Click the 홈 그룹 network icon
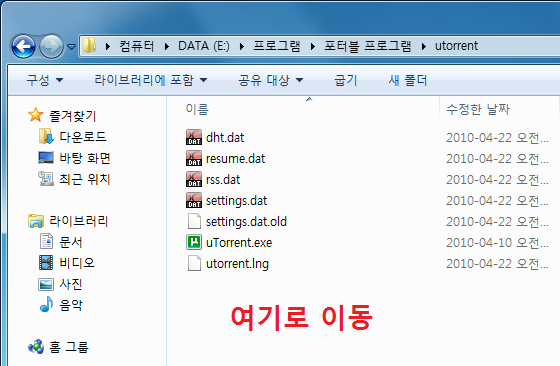The image size is (560, 366). pos(36,347)
